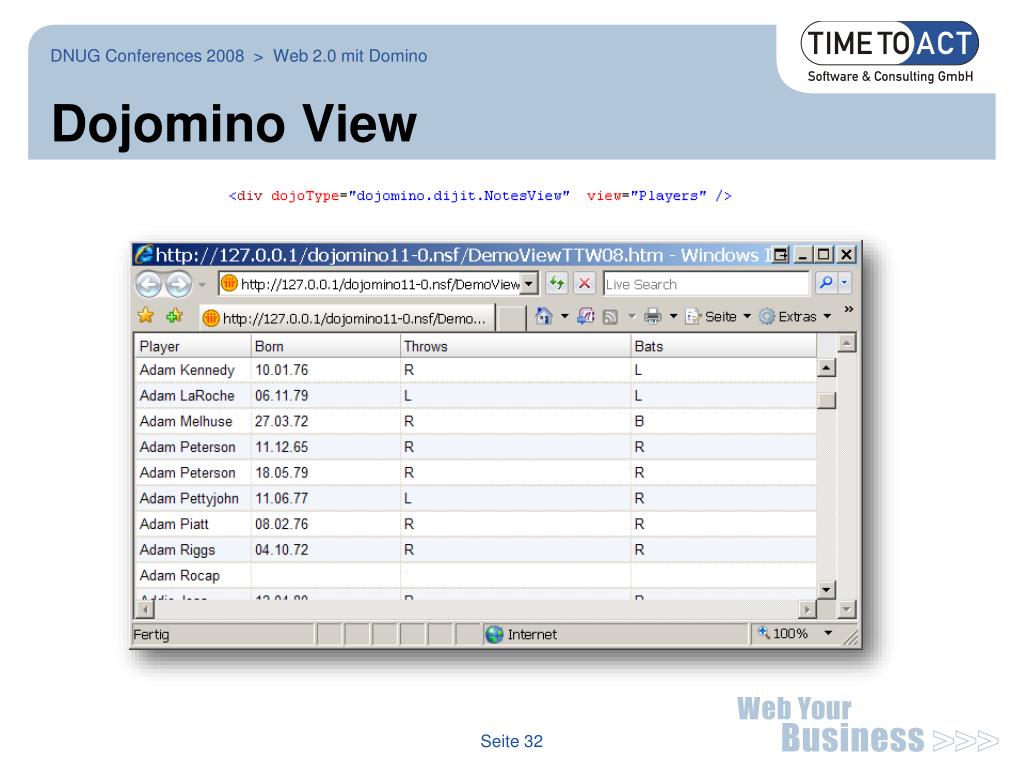Open the Home dropdown arrow

tap(564, 317)
